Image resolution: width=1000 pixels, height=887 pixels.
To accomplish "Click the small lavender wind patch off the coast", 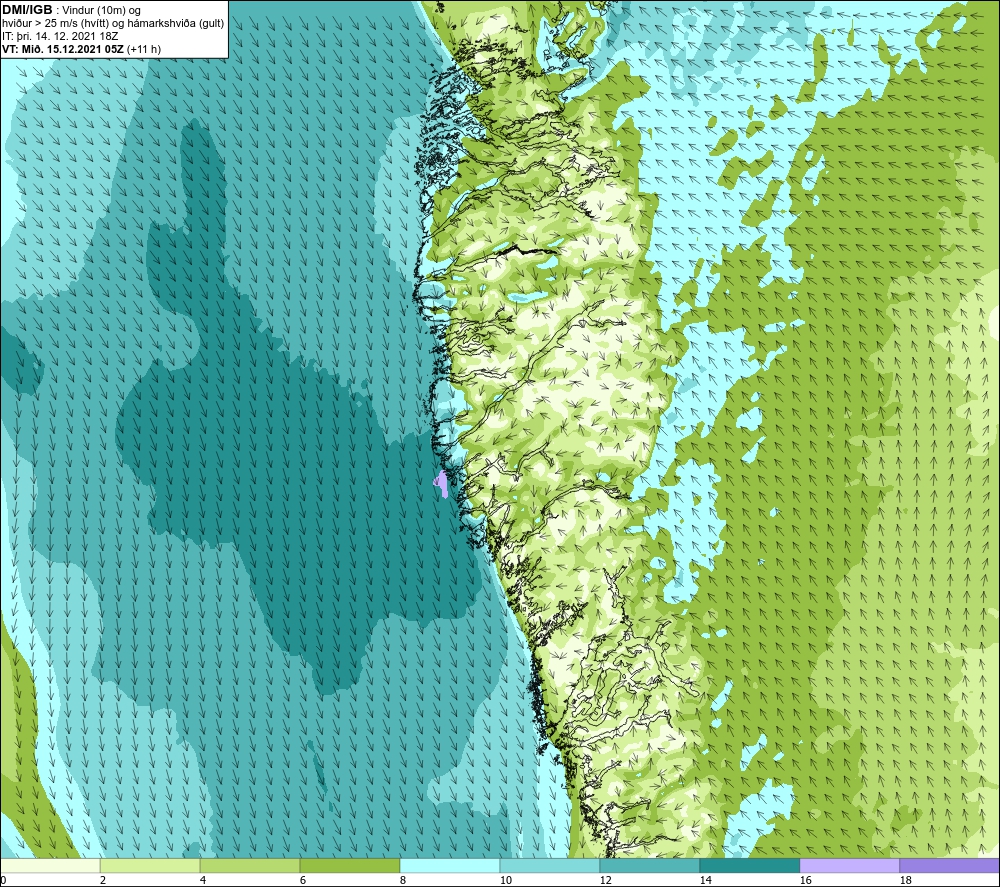I will click(441, 483).
